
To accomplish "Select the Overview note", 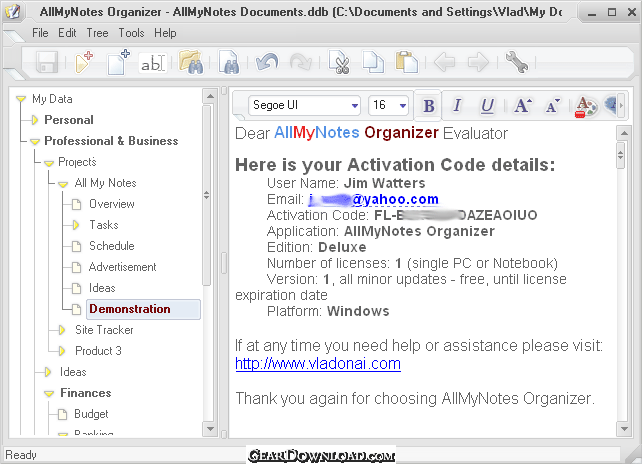I will [112, 204].
